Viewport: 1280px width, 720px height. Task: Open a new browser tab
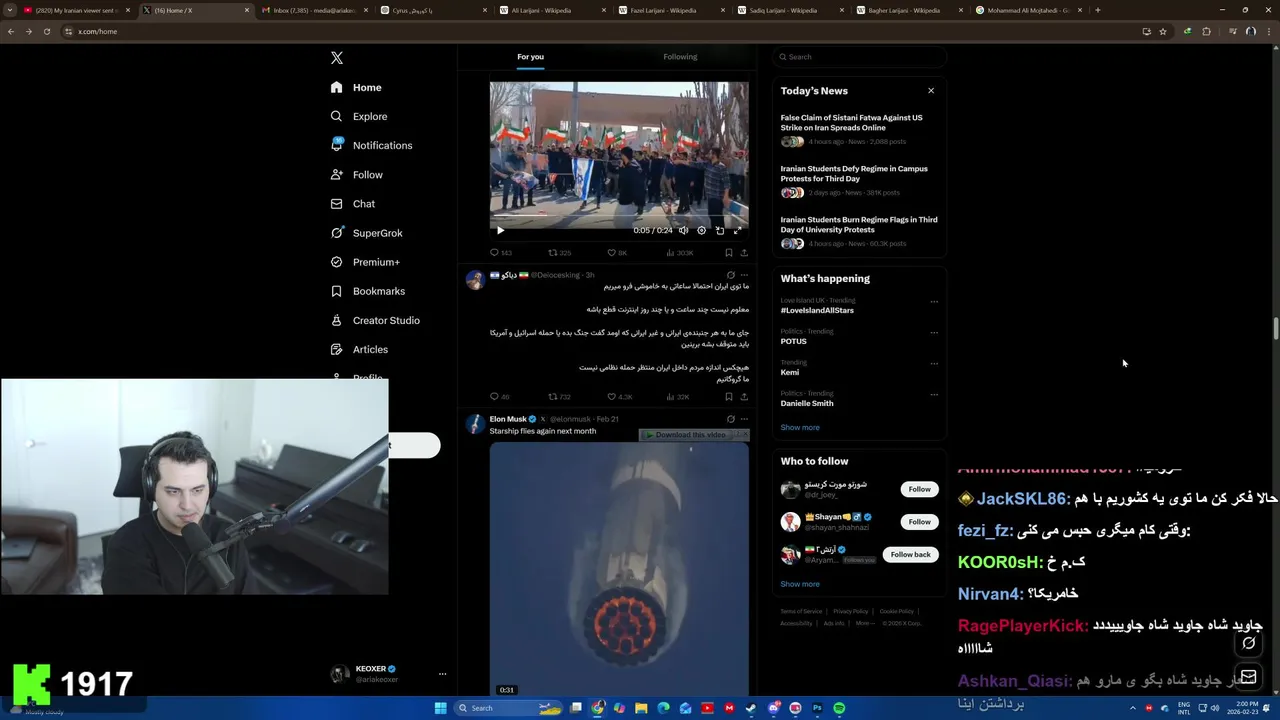click(1098, 10)
